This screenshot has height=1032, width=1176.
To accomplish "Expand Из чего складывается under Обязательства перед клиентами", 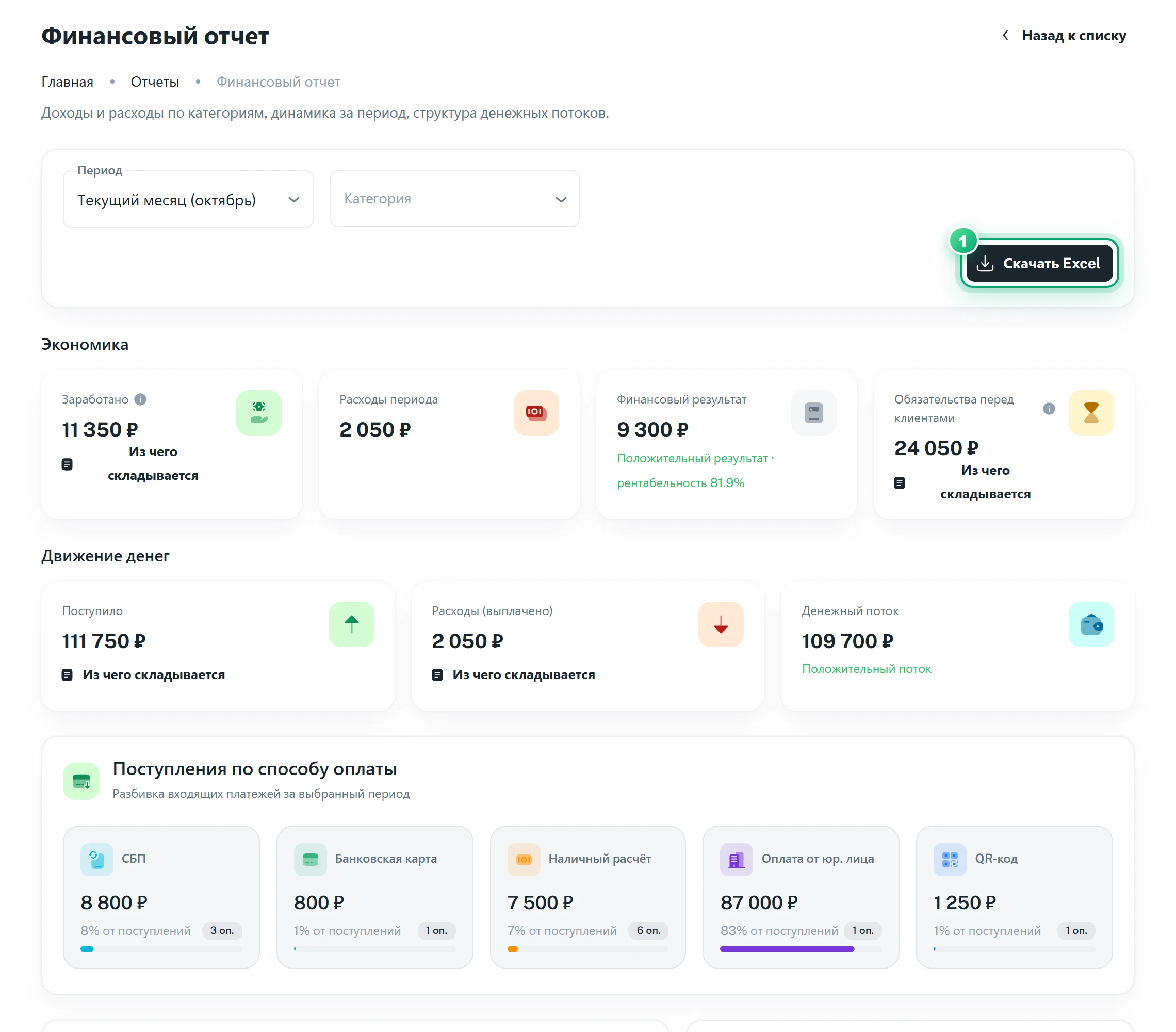I will pyautogui.click(x=962, y=482).
